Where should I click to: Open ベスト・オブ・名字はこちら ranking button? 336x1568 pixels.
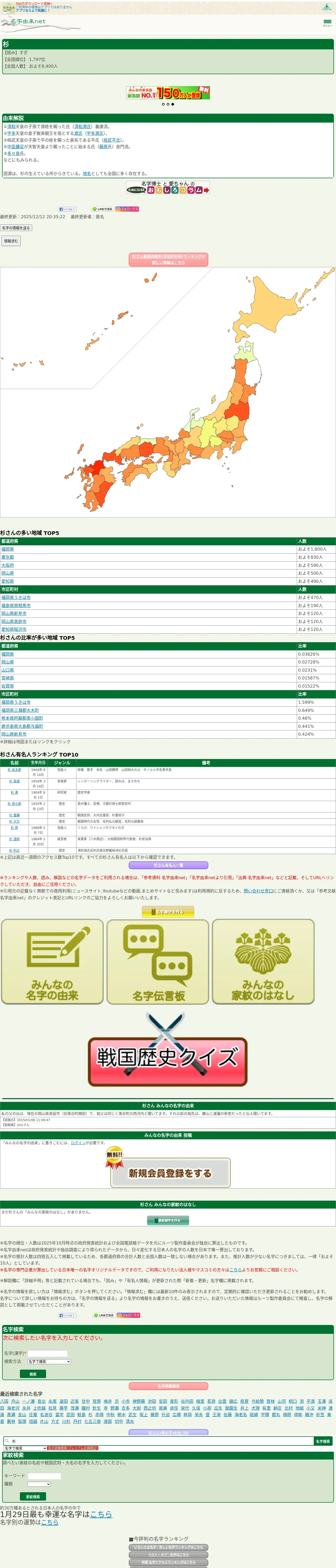168,1555
